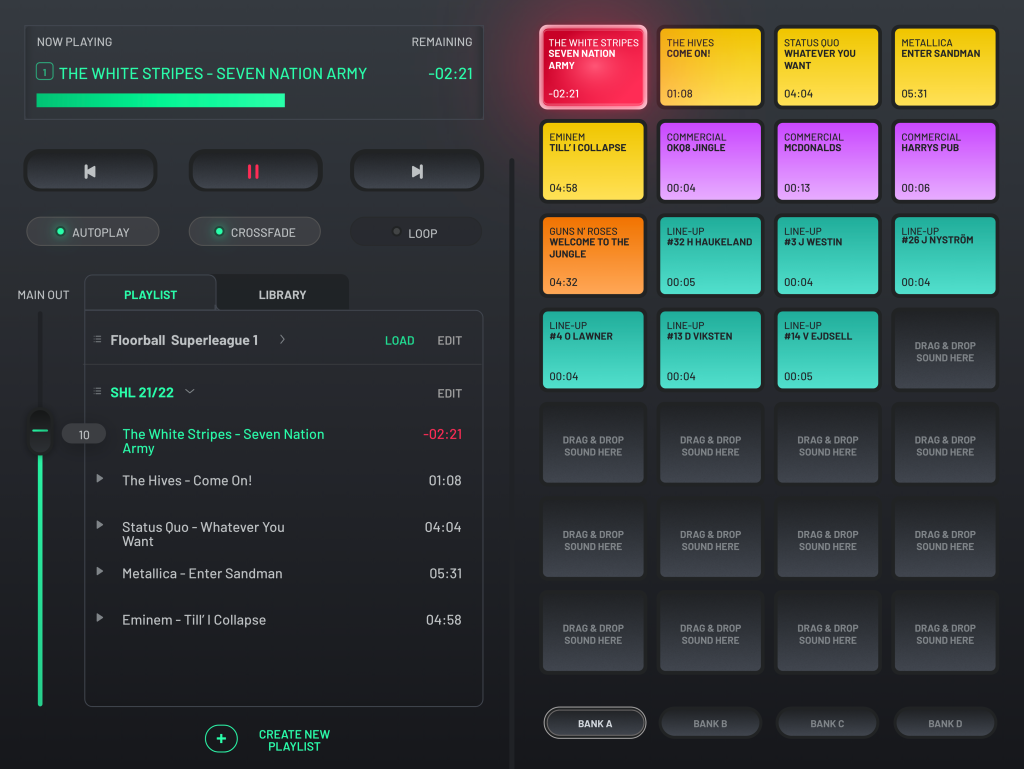Disable the Autoplay toggle

(x=92, y=232)
